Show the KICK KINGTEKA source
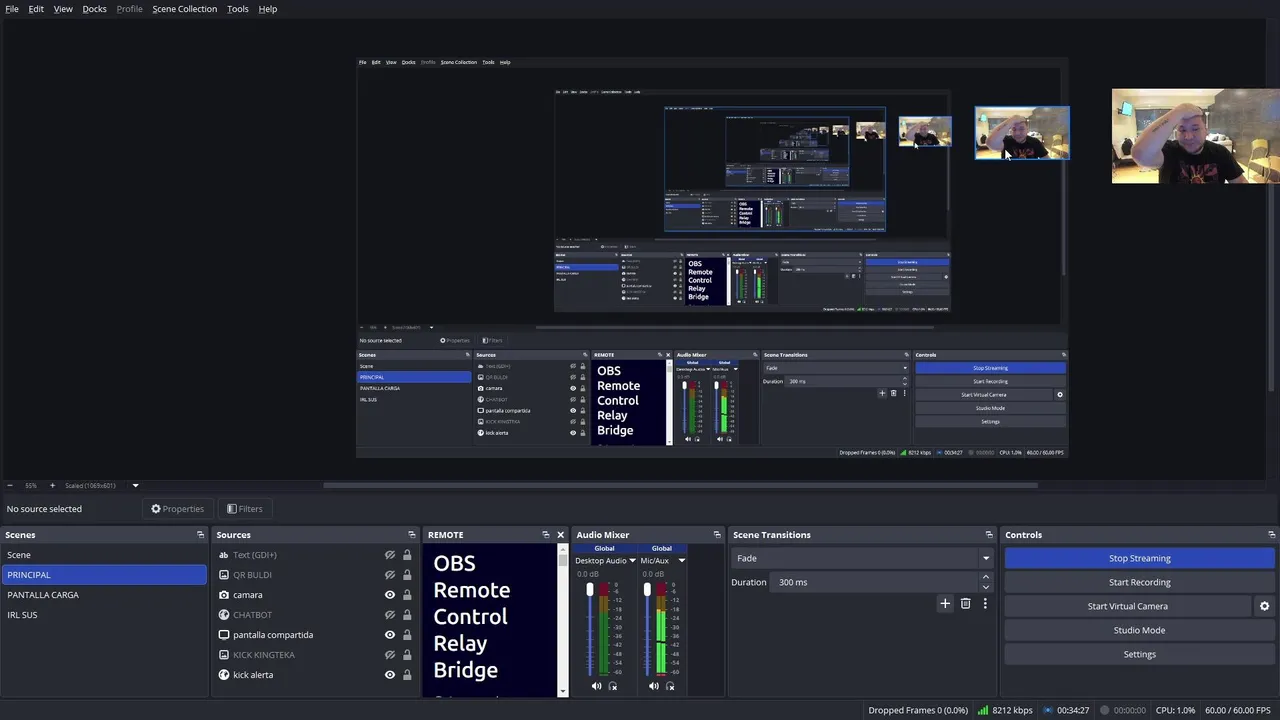The image size is (1280, 720). tap(390, 655)
